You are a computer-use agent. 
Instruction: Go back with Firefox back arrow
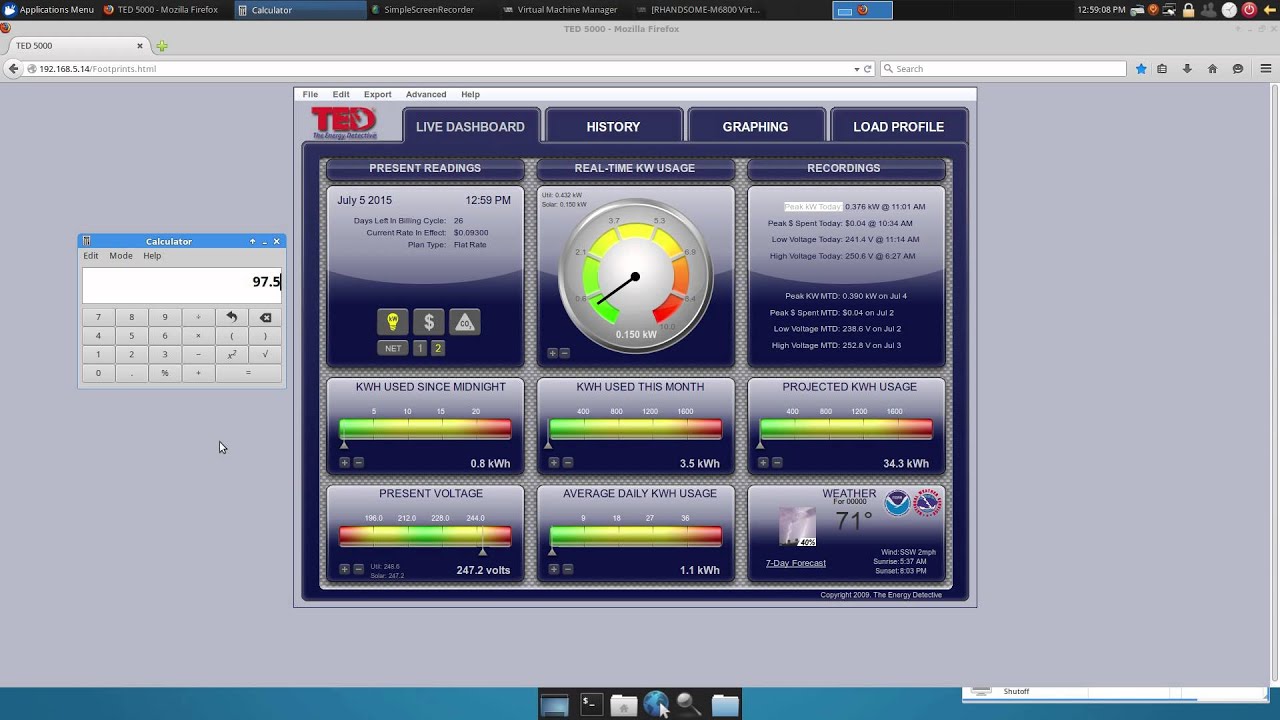pos(13,69)
